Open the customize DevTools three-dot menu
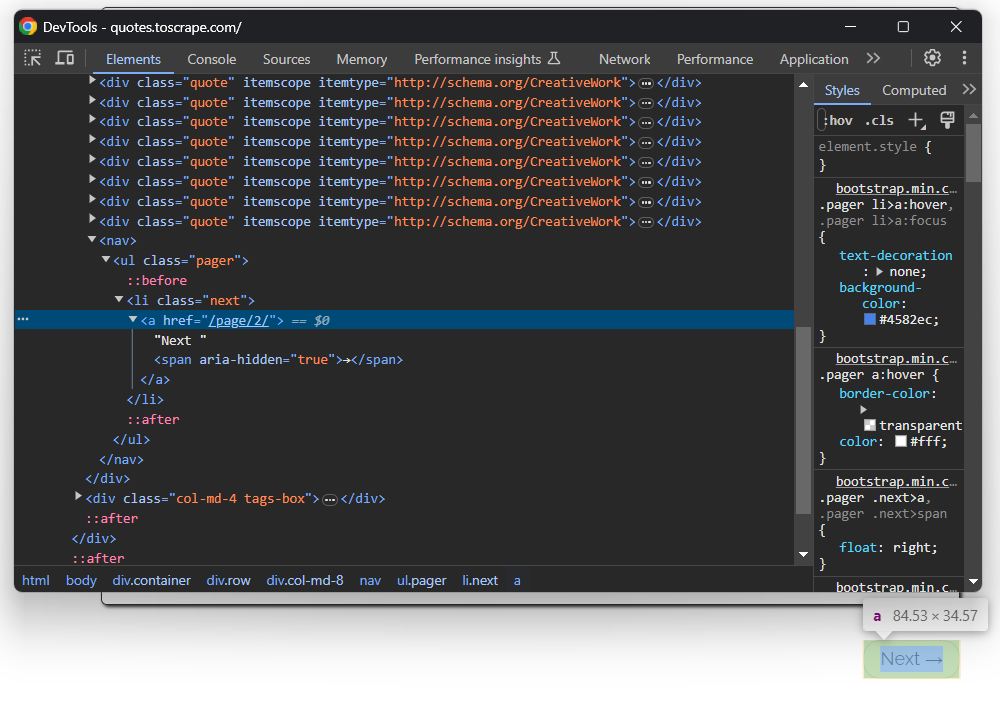The height and width of the screenshot is (703, 1000). tap(963, 58)
